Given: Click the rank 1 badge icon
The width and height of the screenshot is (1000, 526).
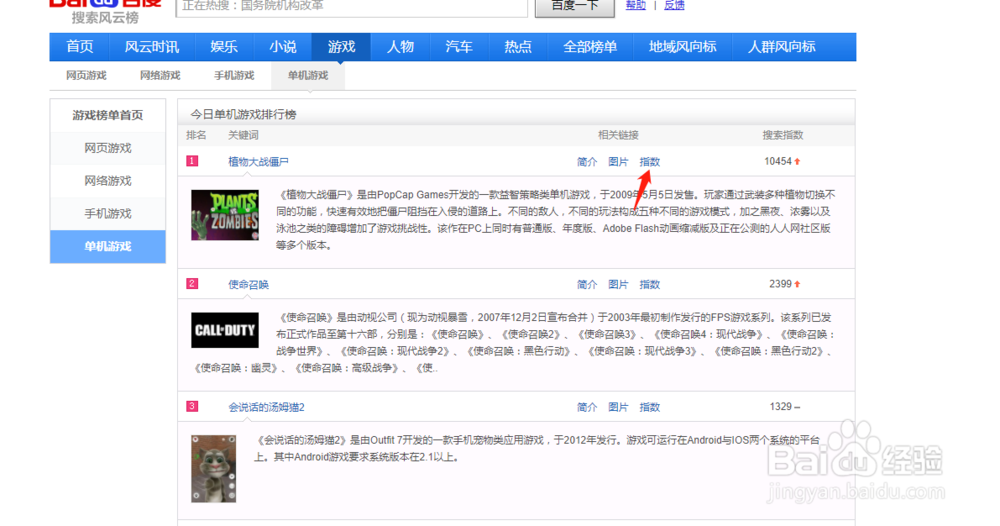Looking at the screenshot, I should pyautogui.click(x=192, y=161).
